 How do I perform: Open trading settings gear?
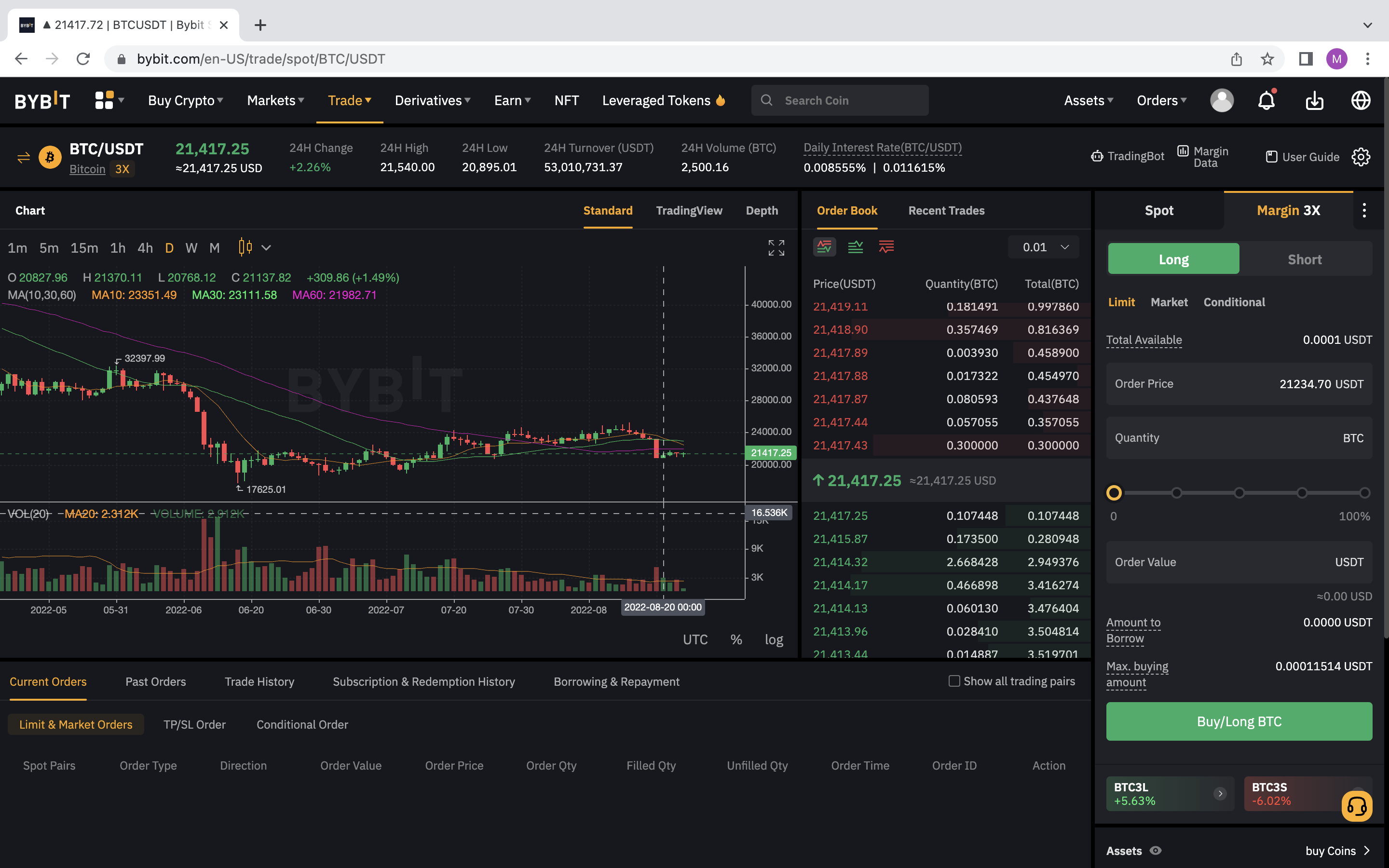(x=1360, y=157)
